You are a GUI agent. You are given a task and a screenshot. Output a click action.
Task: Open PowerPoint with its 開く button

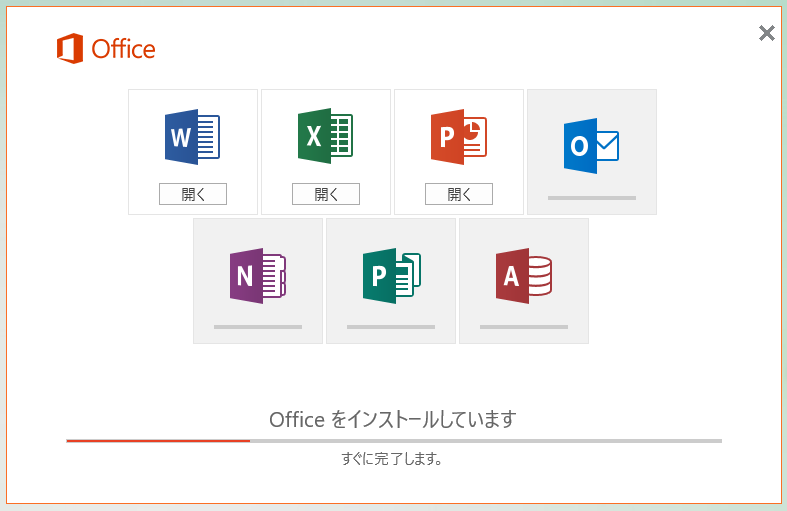coord(459,194)
